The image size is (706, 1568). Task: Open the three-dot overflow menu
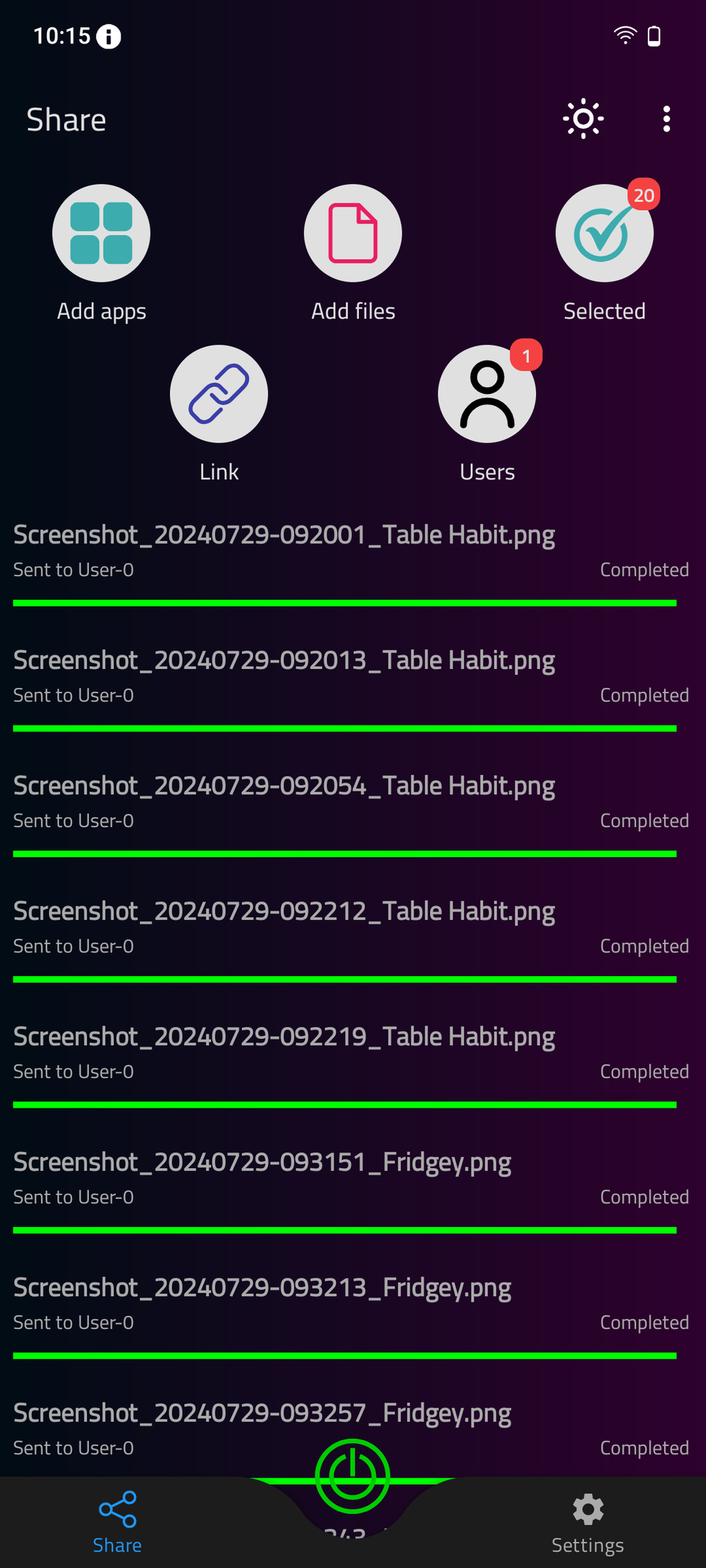click(x=666, y=118)
